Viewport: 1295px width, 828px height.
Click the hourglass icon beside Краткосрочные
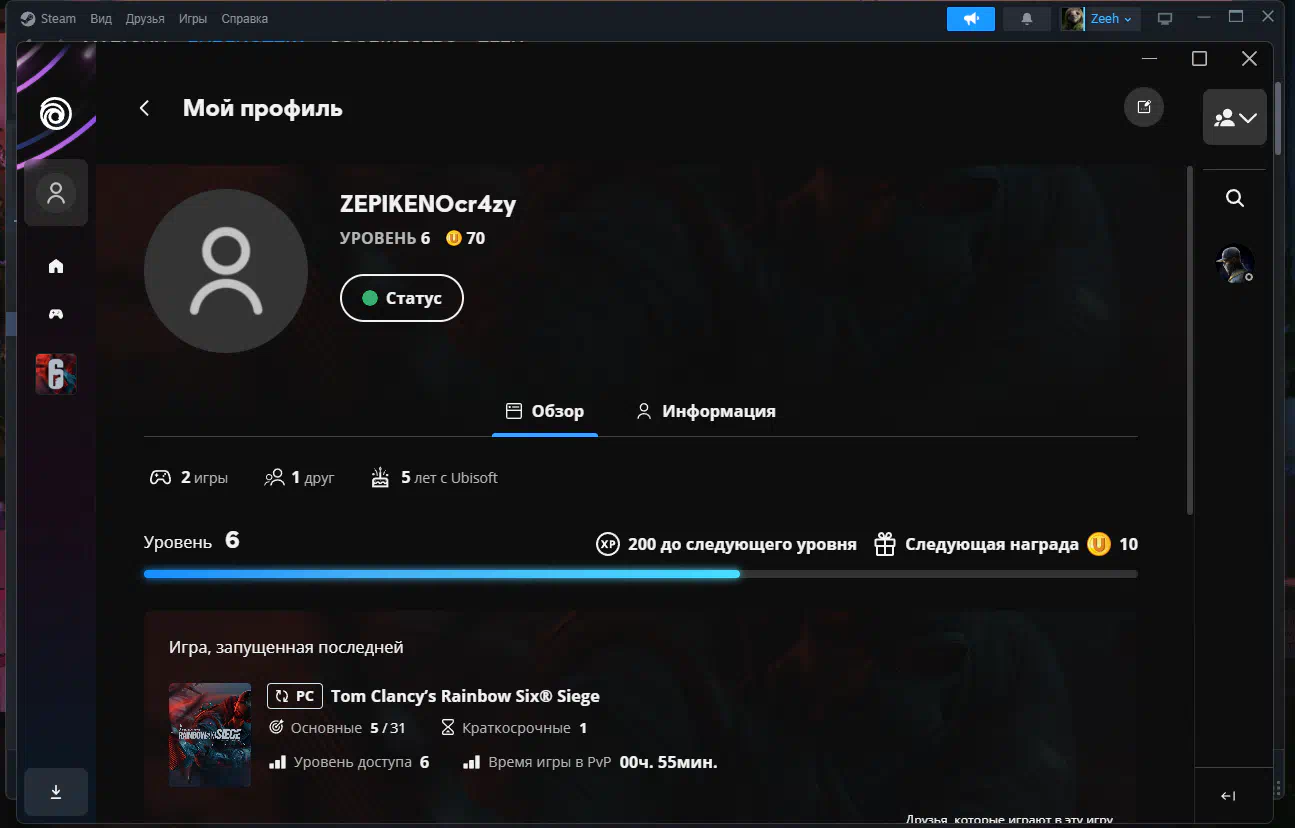click(x=448, y=728)
